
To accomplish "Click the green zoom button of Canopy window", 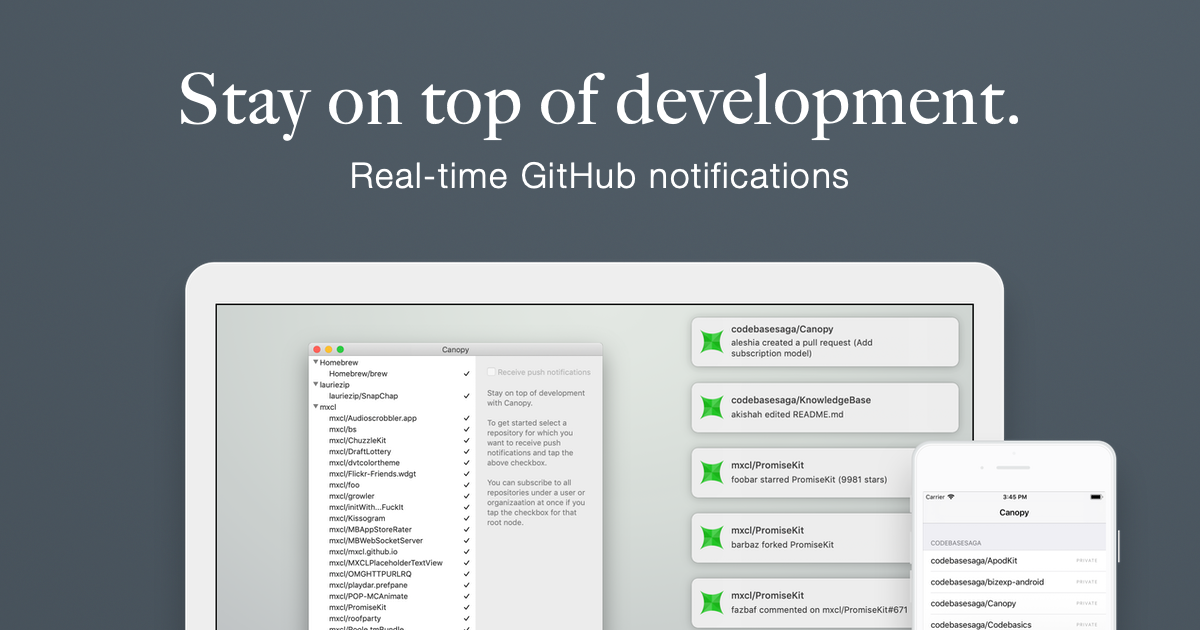I will [x=340, y=349].
